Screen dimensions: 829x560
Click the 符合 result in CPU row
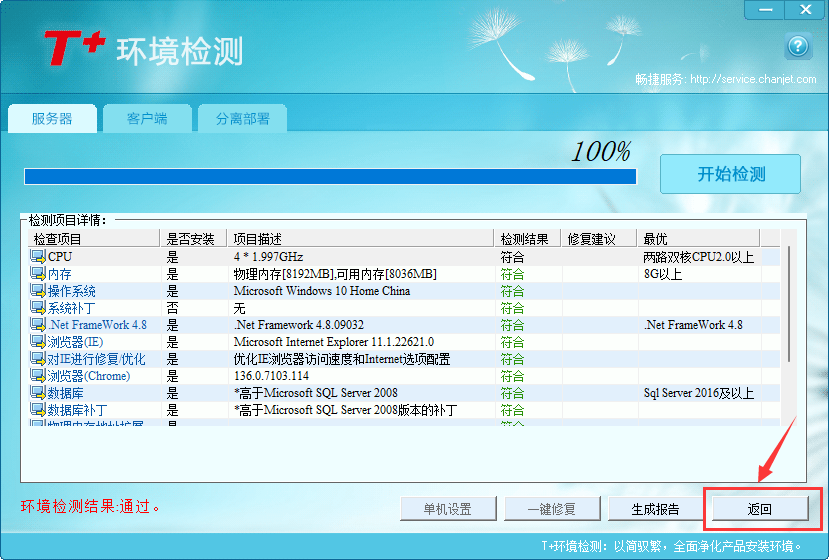point(512,257)
